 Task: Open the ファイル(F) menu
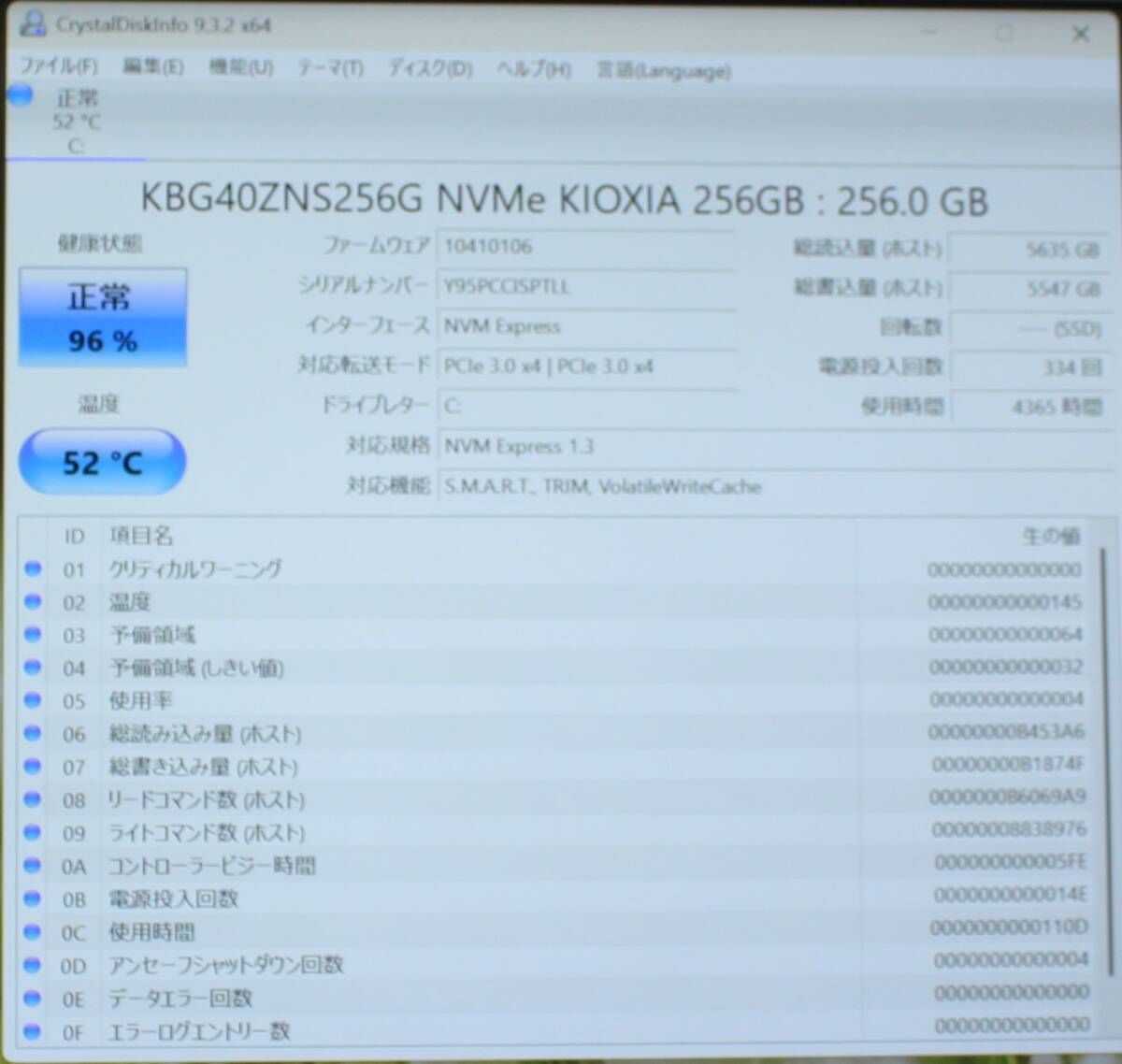pos(59,67)
